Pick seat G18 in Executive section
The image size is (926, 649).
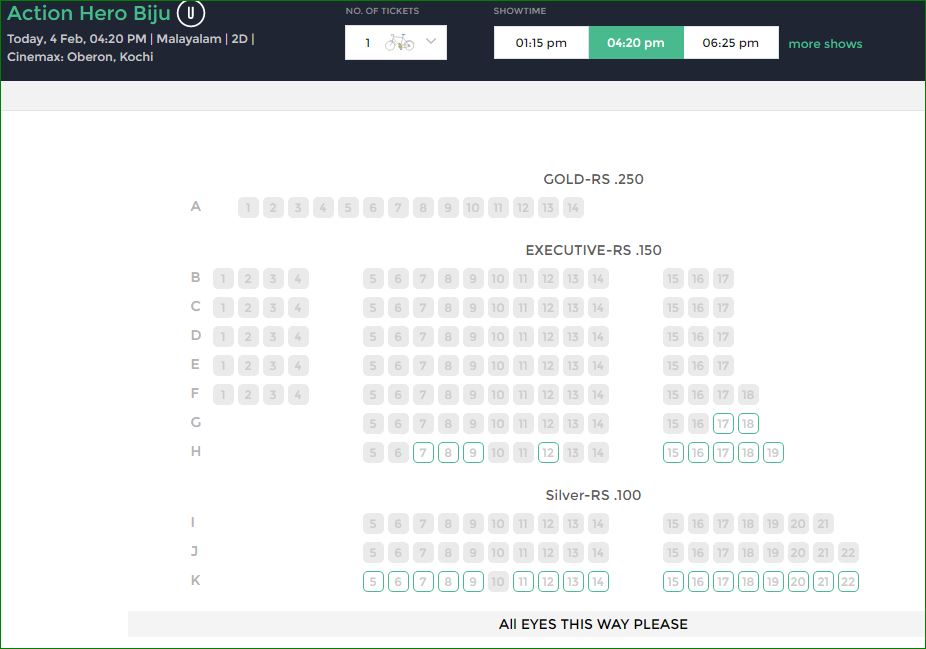(x=748, y=423)
